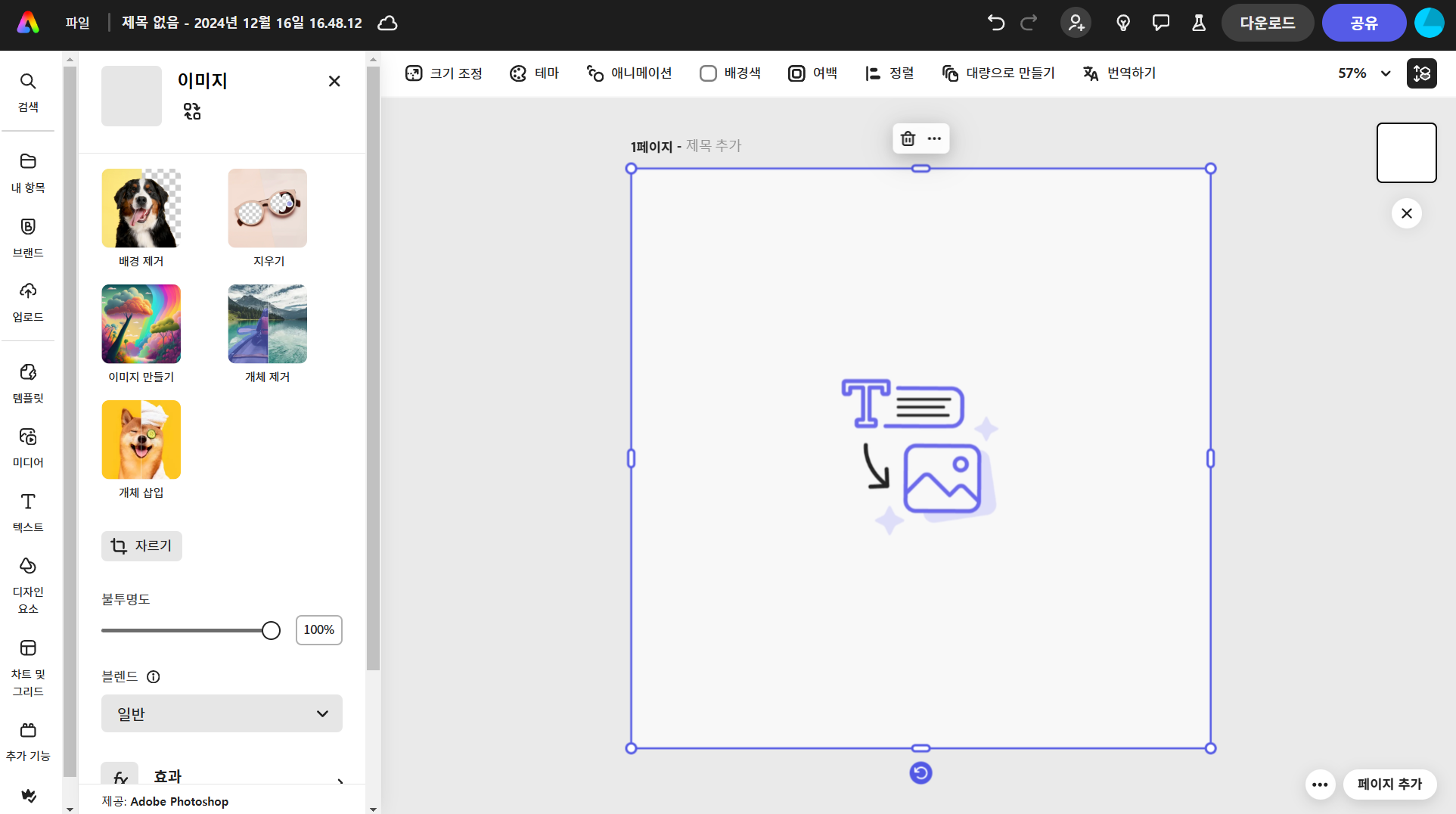Click the rotate handle below canvas

pos(920,773)
